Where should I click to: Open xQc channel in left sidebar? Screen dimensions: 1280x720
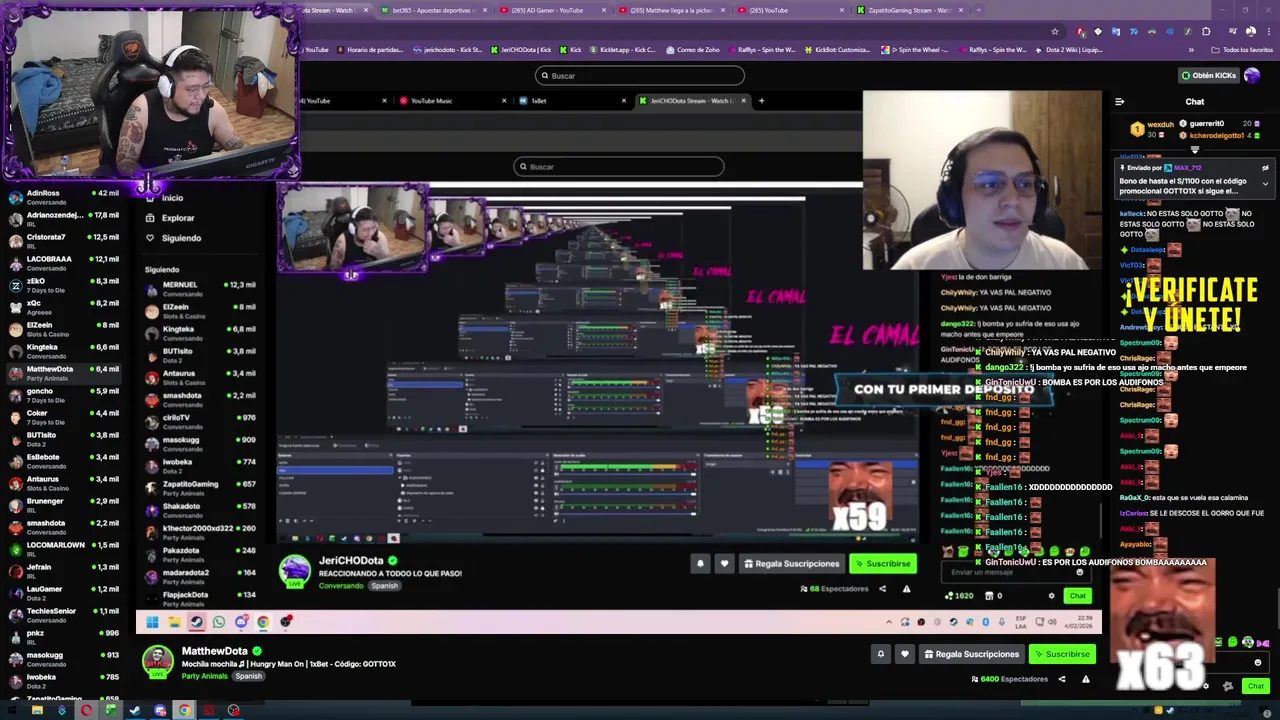pos(62,306)
